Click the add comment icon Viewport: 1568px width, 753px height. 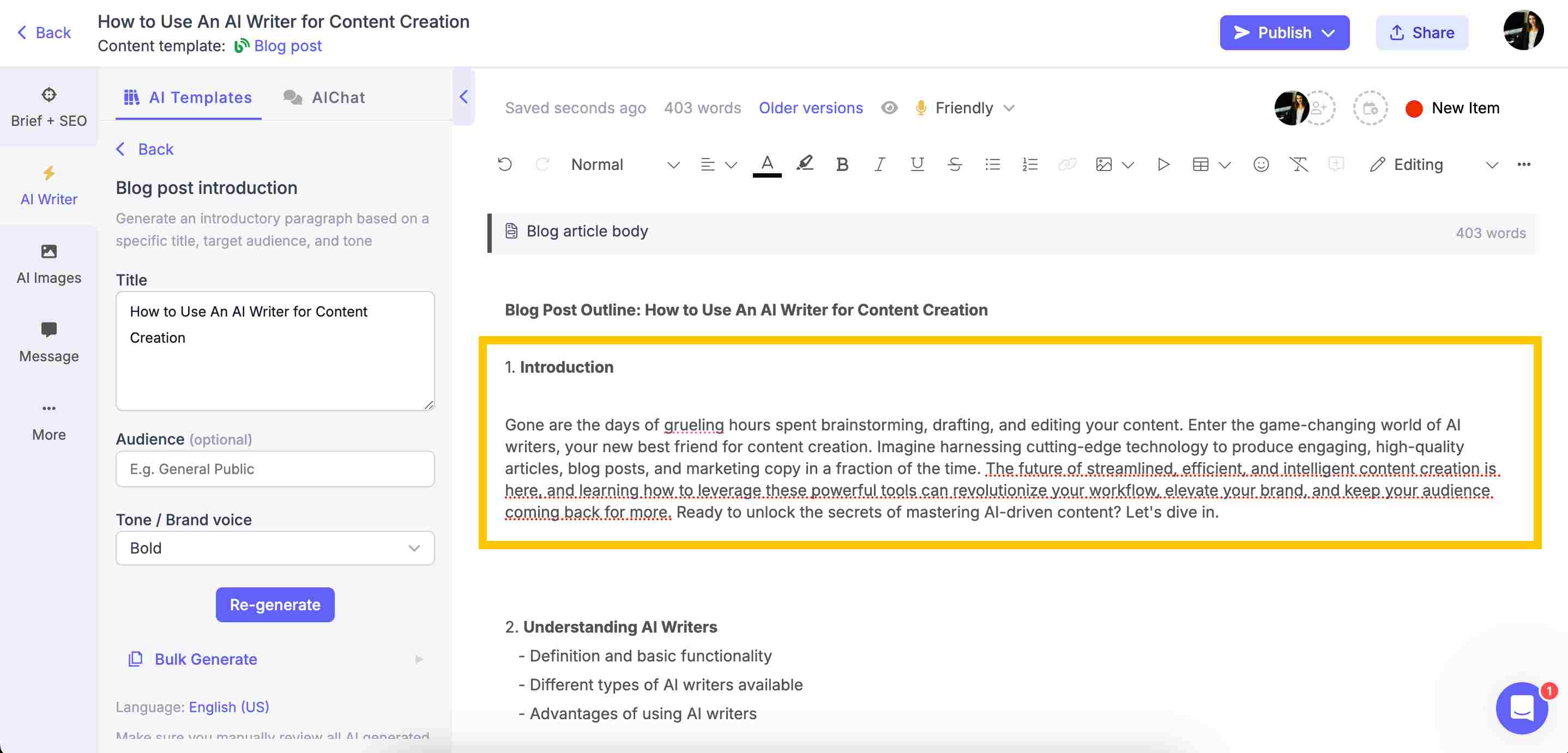click(x=1336, y=164)
